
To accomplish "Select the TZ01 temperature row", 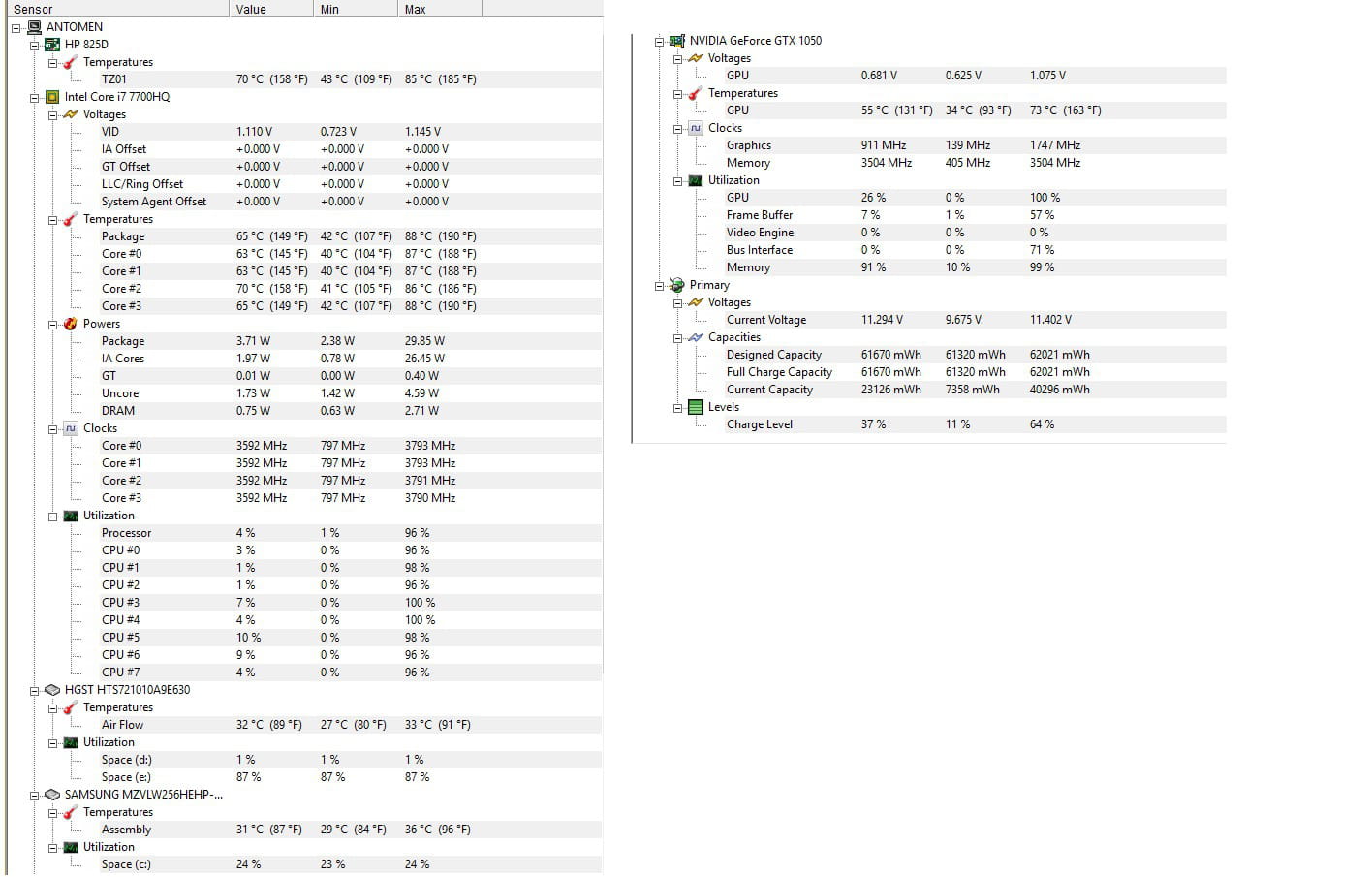I will click(x=114, y=79).
